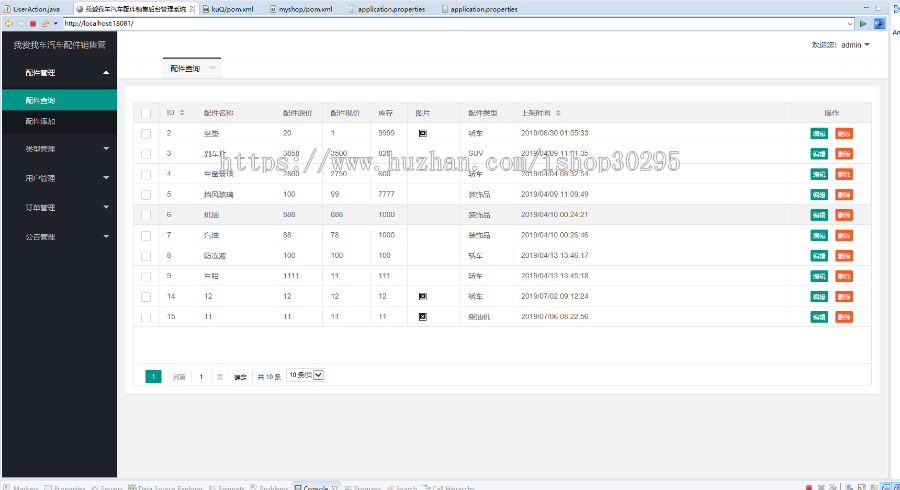Switch to the myshop/pom.xml editor tab
Viewport: 900px width, 490px height.
pyautogui.click(x=301, y=9)
